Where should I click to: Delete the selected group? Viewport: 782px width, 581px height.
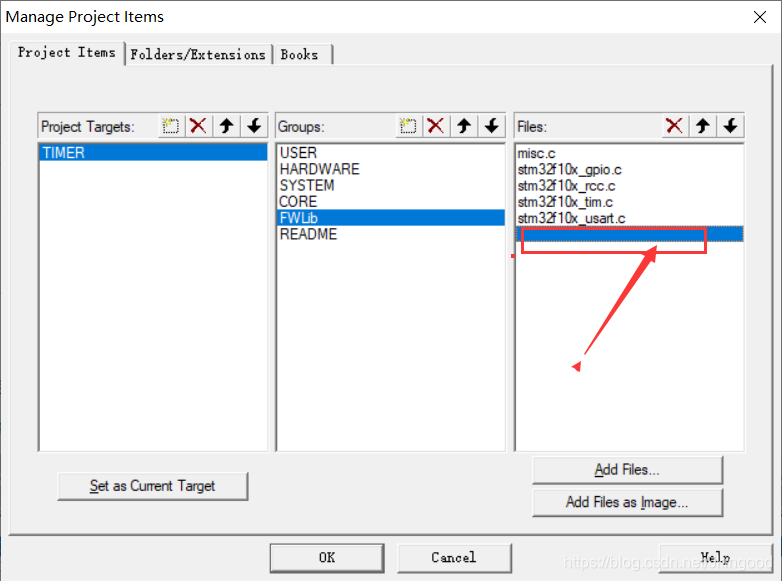click(x=436, y=126)
